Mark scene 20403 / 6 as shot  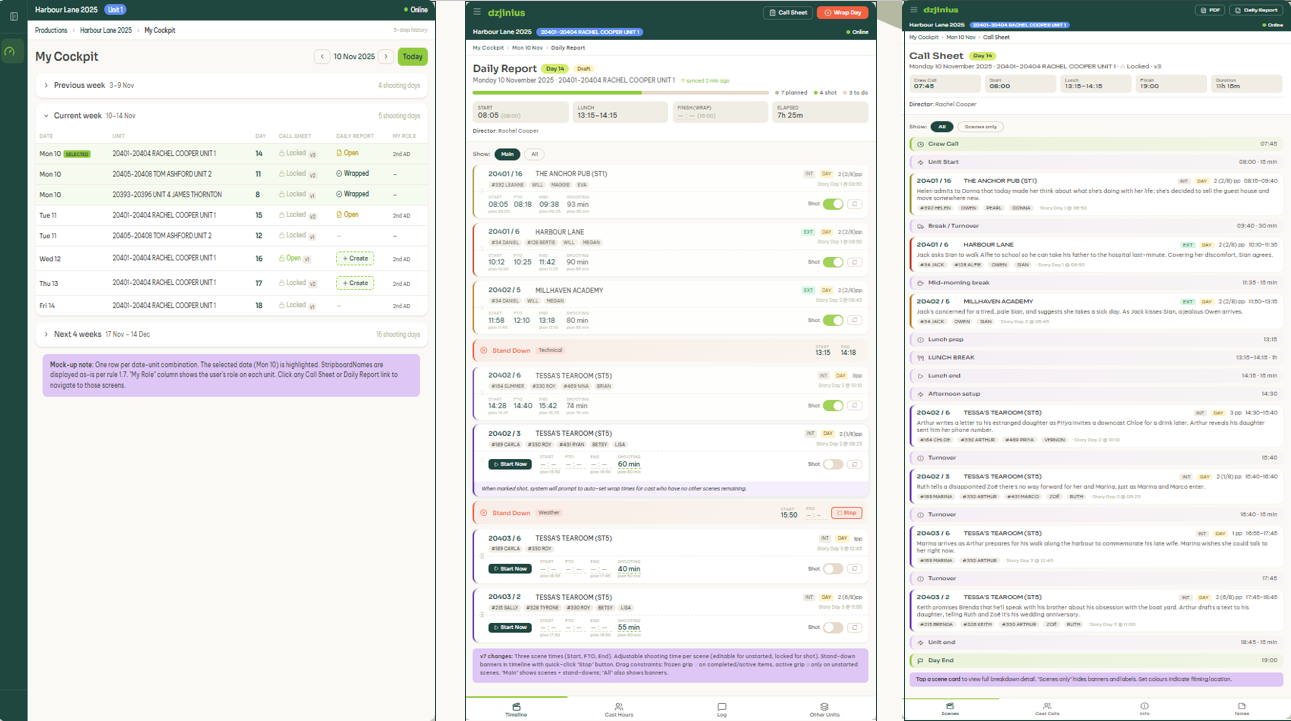point(833,568)
